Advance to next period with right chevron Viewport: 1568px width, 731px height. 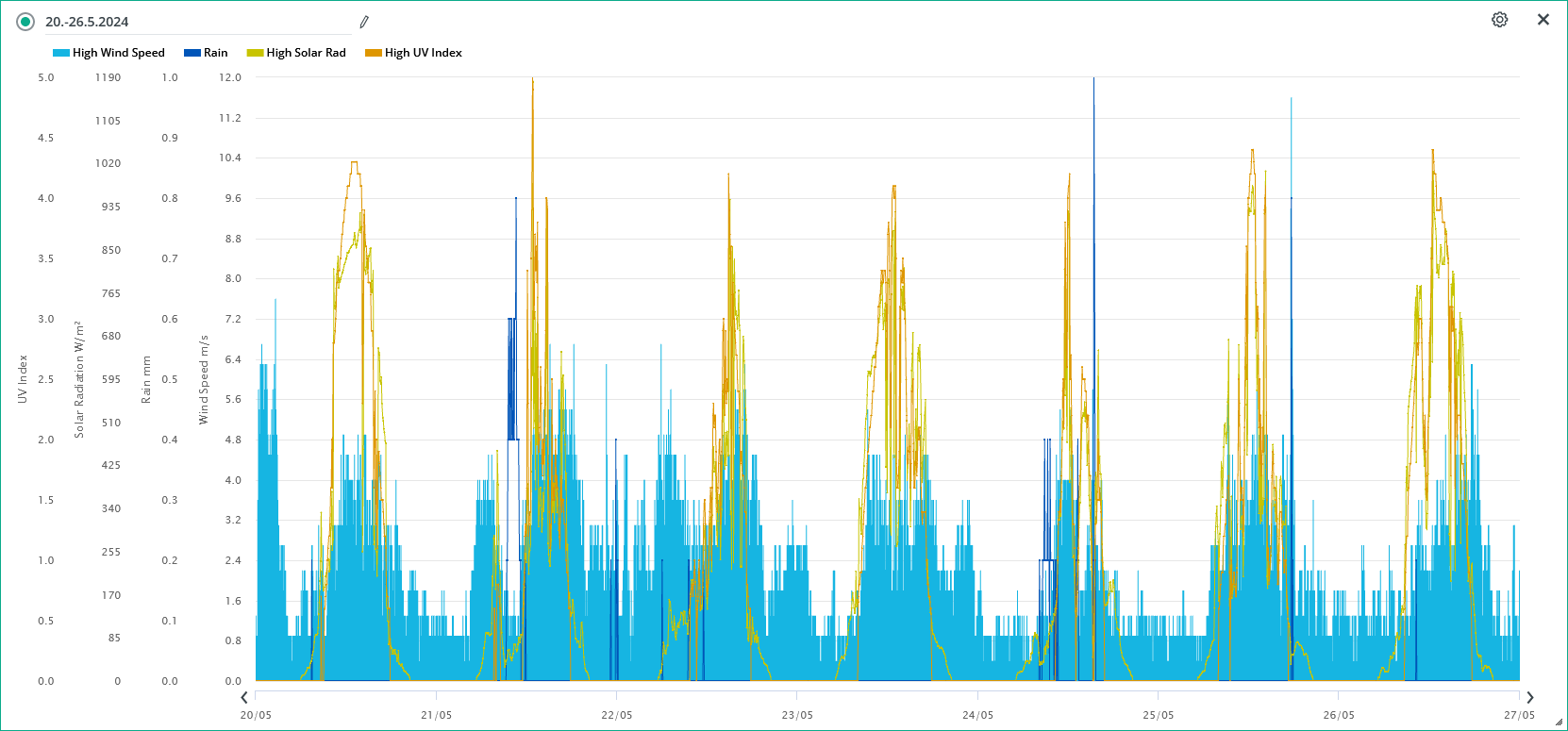tap(1529, 698)
